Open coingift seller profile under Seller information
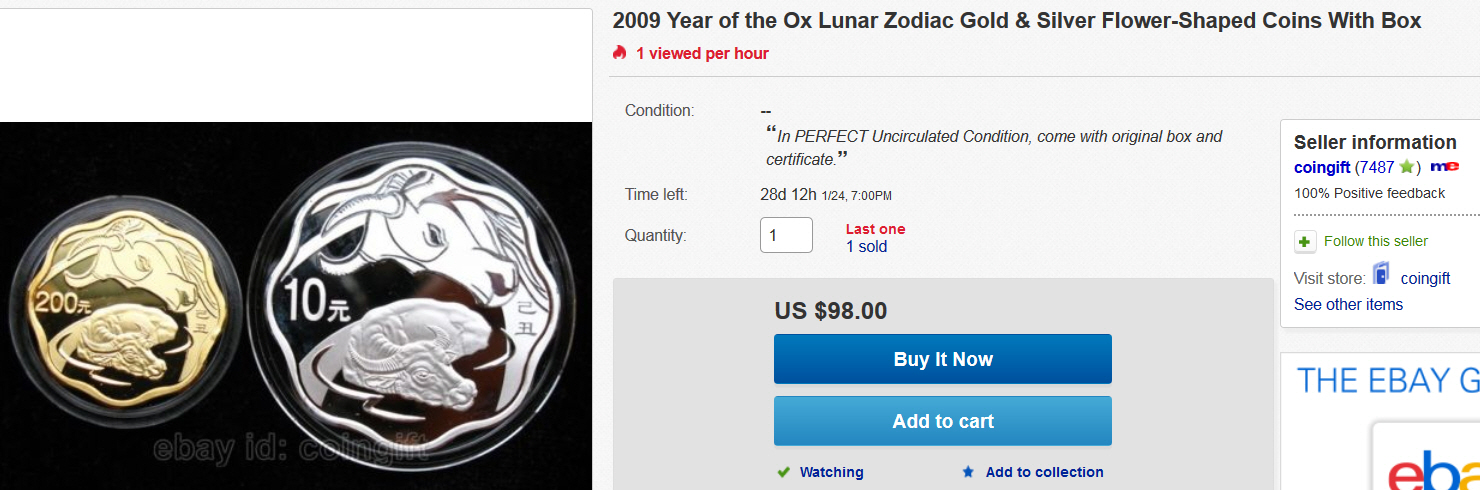Viewport: 1480px width, 490px height. pyautogui.click(x=1322, y=167)
